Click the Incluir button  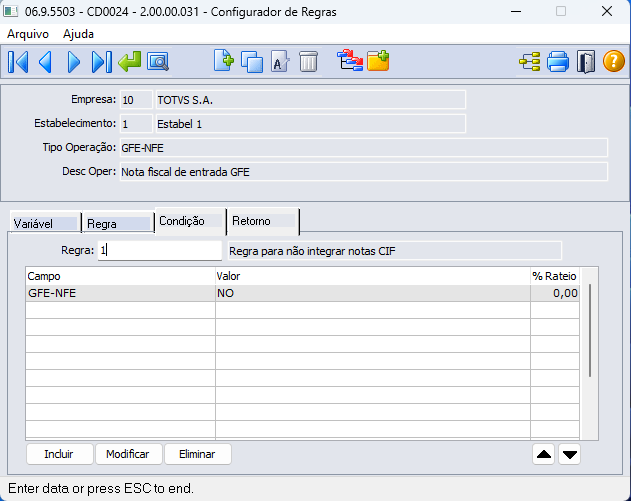coord(59,454)
